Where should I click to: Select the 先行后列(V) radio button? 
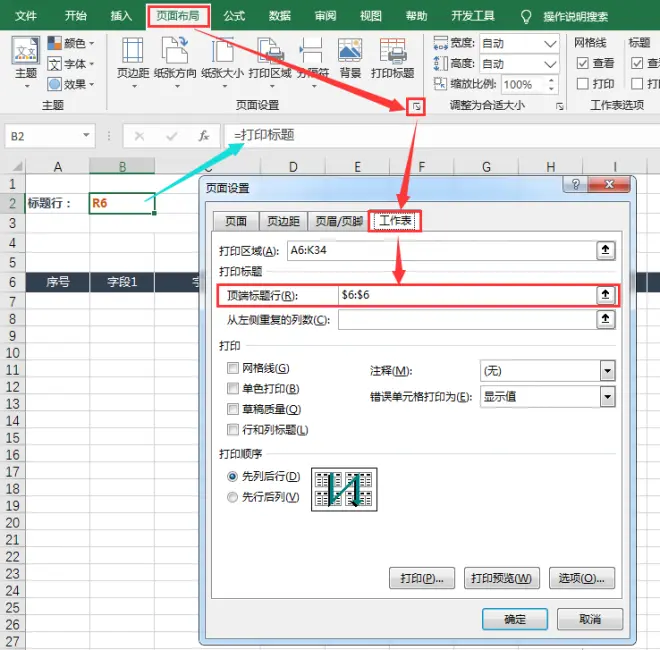(232, 497)
